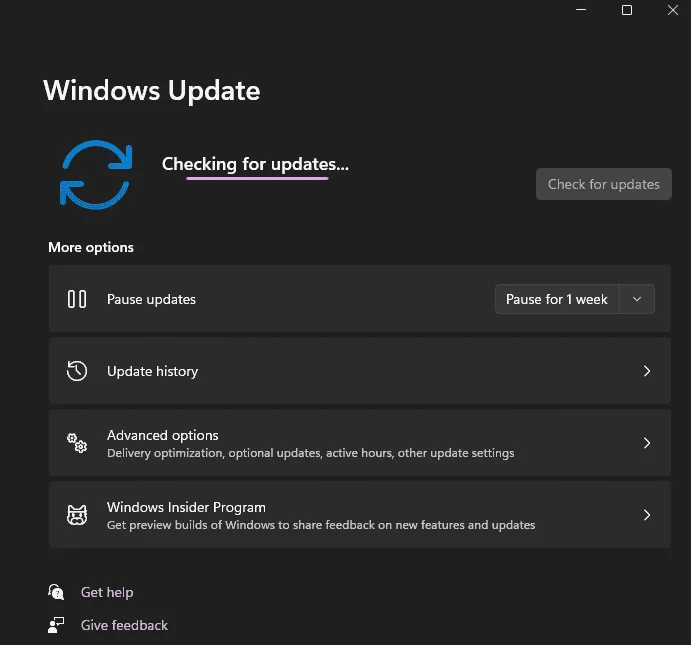Click the More options section heading
The height and width of the screenshot is (645, 691).
[x=91, y=247]
